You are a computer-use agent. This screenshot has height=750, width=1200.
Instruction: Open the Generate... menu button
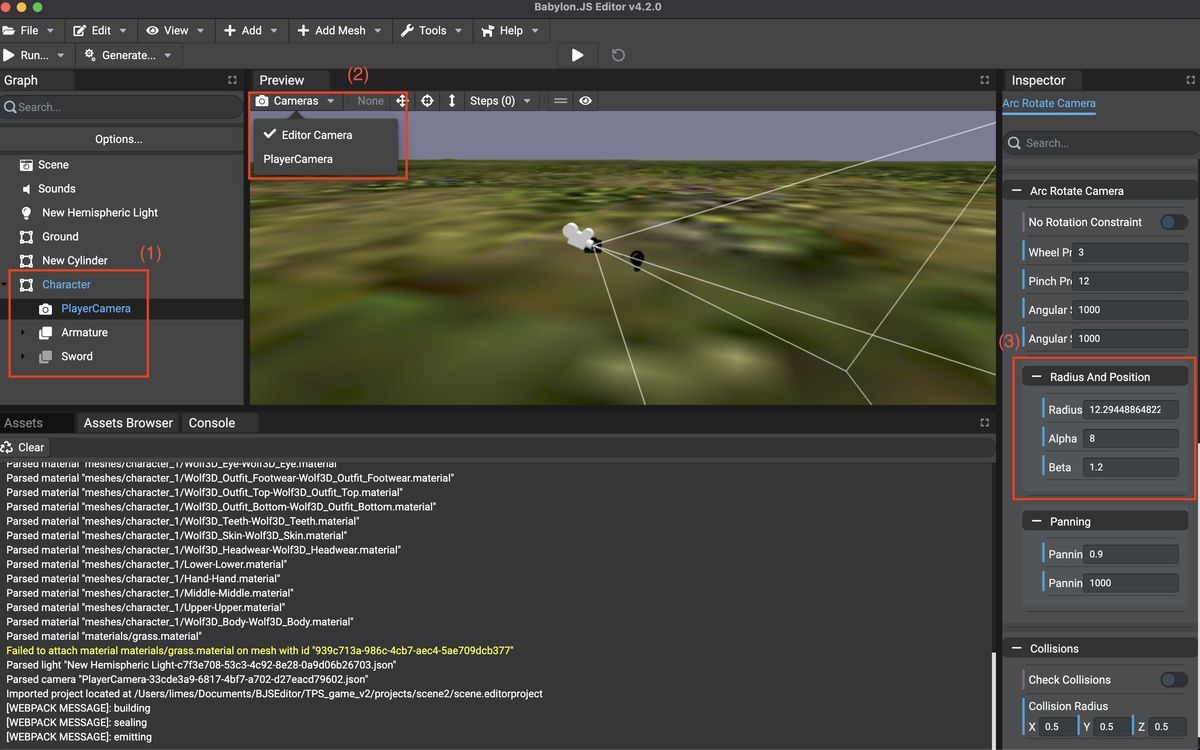[128, 55]
